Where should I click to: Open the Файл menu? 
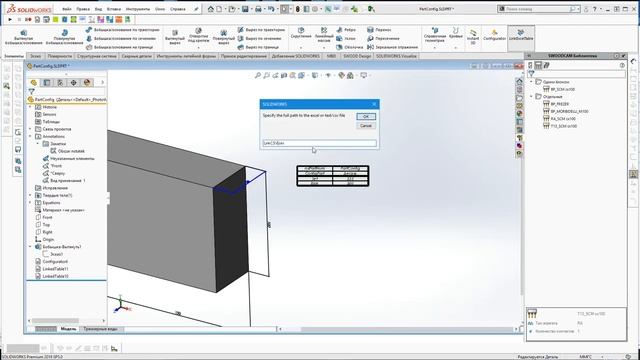point(67,9)
